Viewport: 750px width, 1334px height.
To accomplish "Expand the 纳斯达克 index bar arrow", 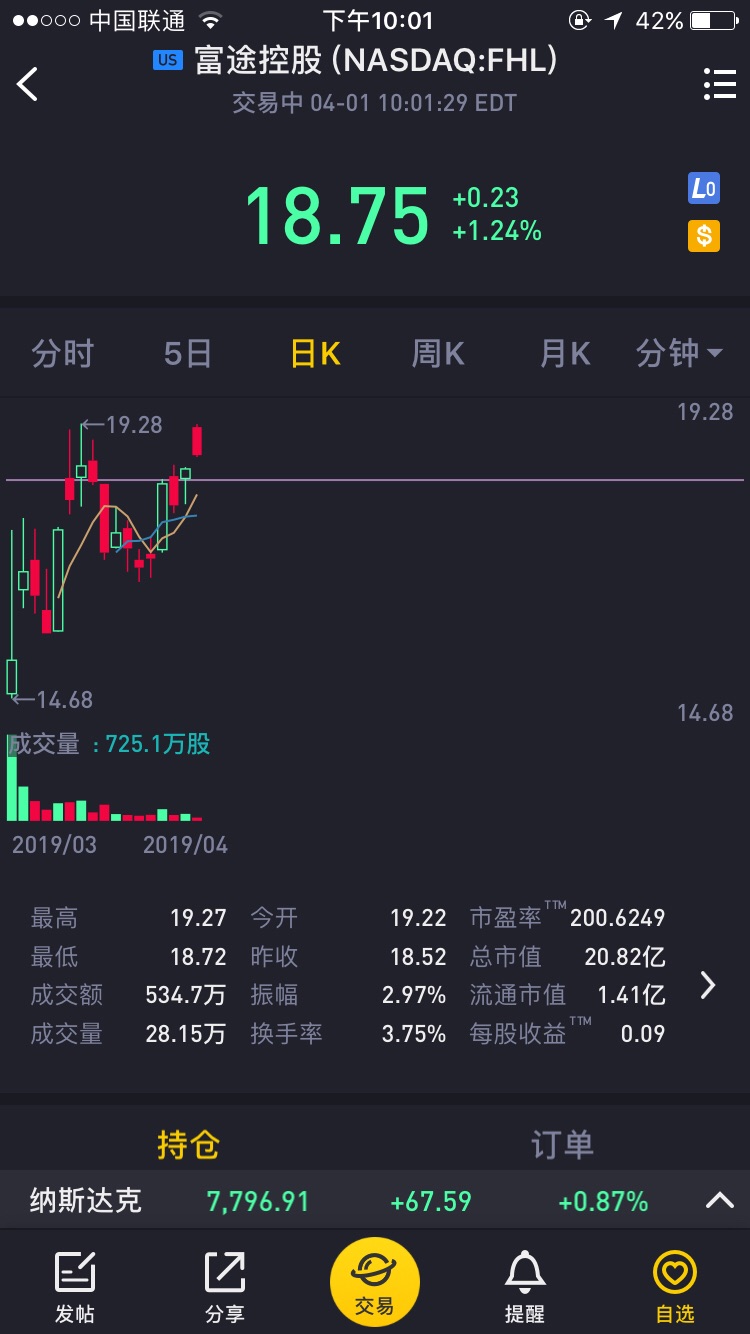I will pyautogui.click(x=719, y=1201).
